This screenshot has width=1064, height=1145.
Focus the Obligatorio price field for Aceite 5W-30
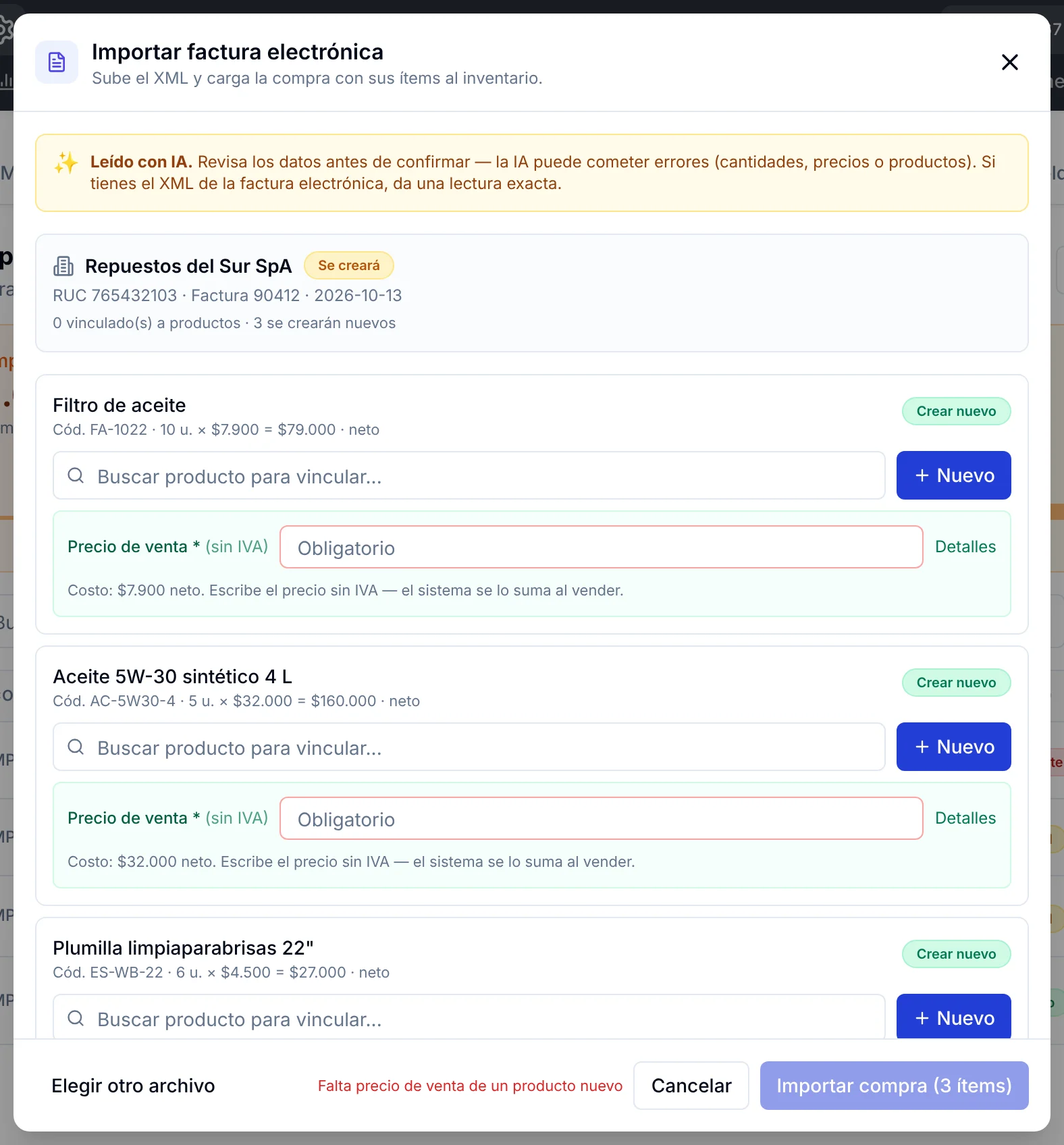point(601,818)
